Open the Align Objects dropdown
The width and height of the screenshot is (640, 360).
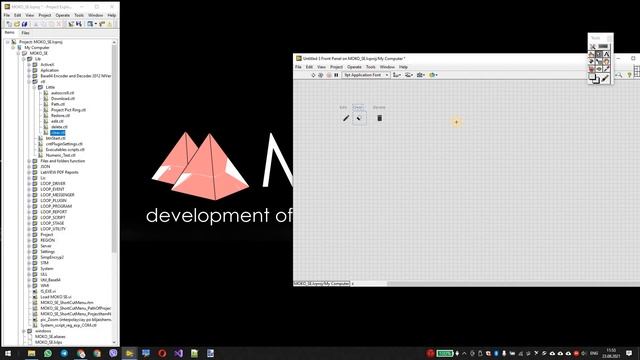pyautogui.click(x=397, y=75)
